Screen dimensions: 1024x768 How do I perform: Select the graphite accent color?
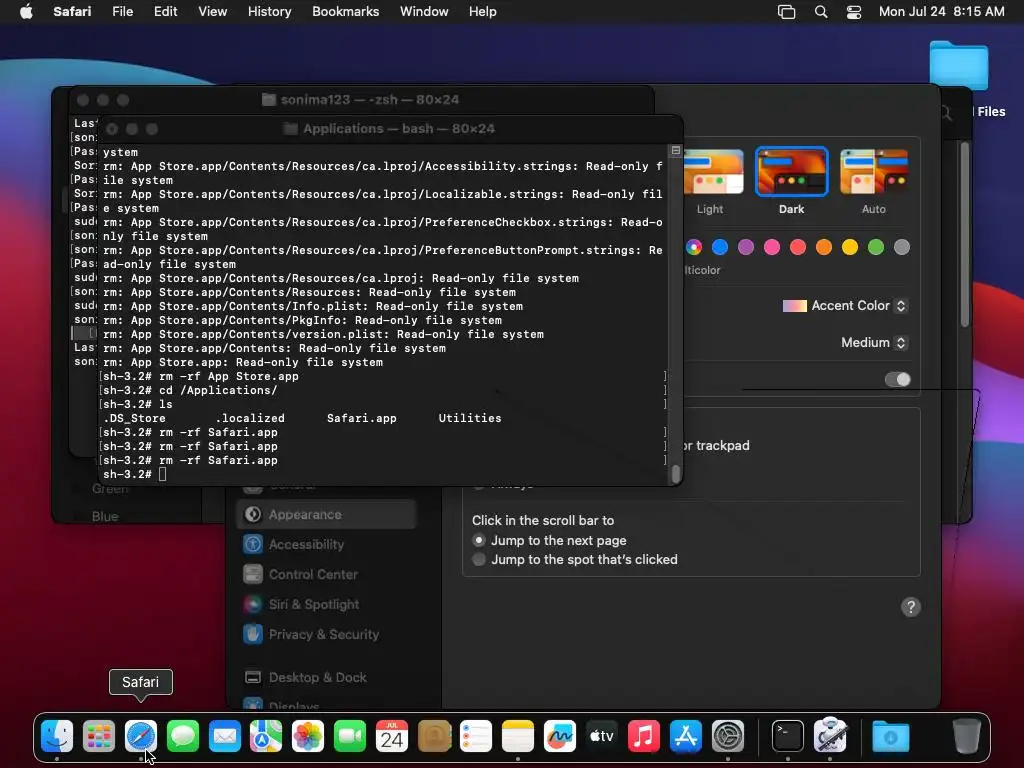pyautogui.click(x=902, y=247)
